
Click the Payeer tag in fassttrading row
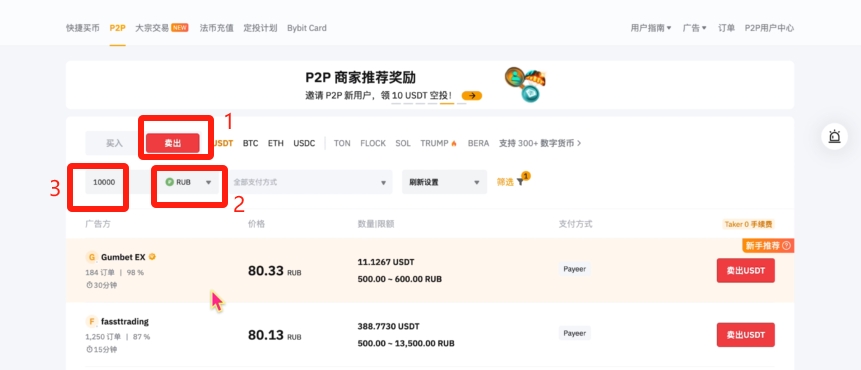[x=575, y=333]
